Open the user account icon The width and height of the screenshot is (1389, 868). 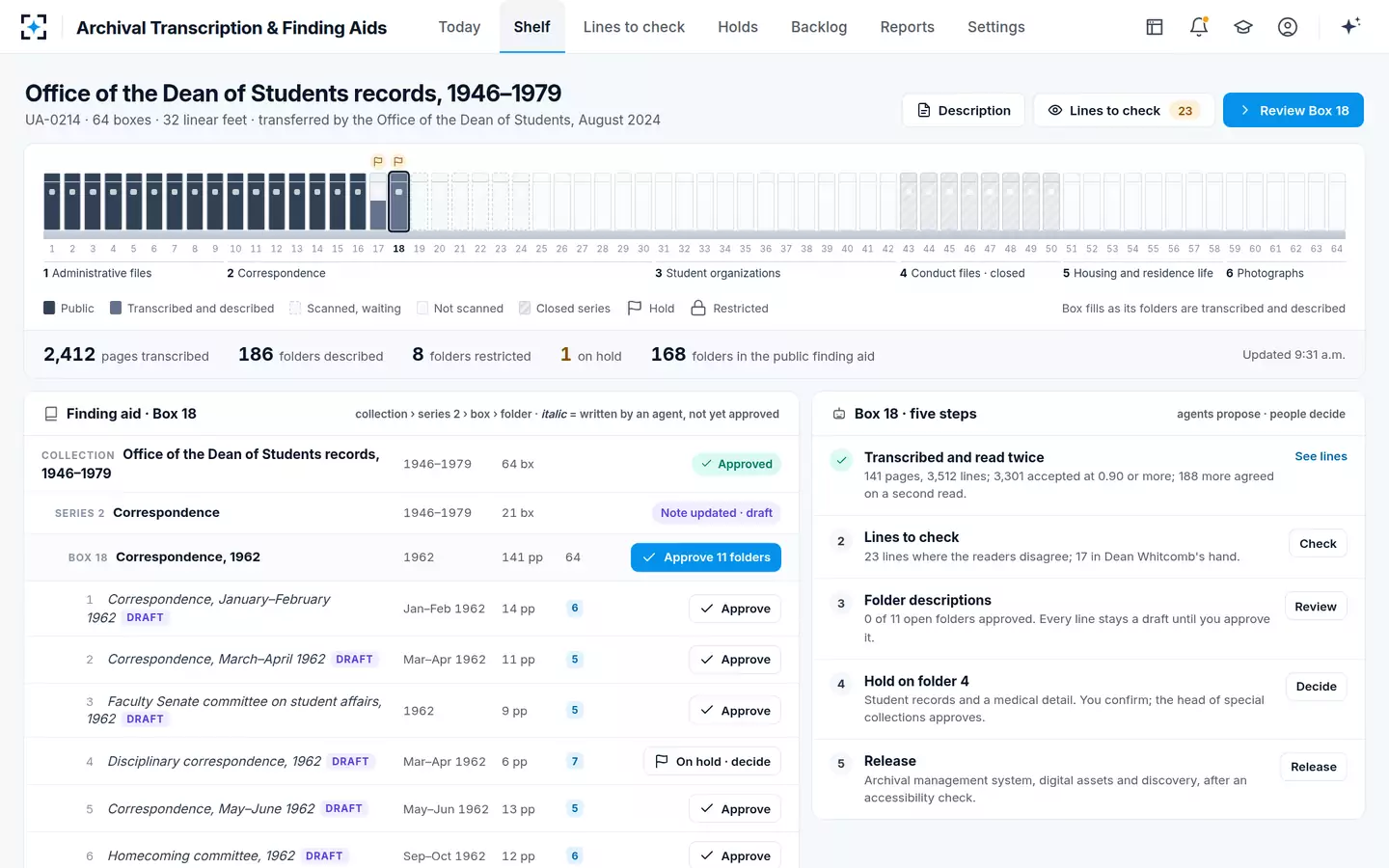click(x=1288, y=27)
